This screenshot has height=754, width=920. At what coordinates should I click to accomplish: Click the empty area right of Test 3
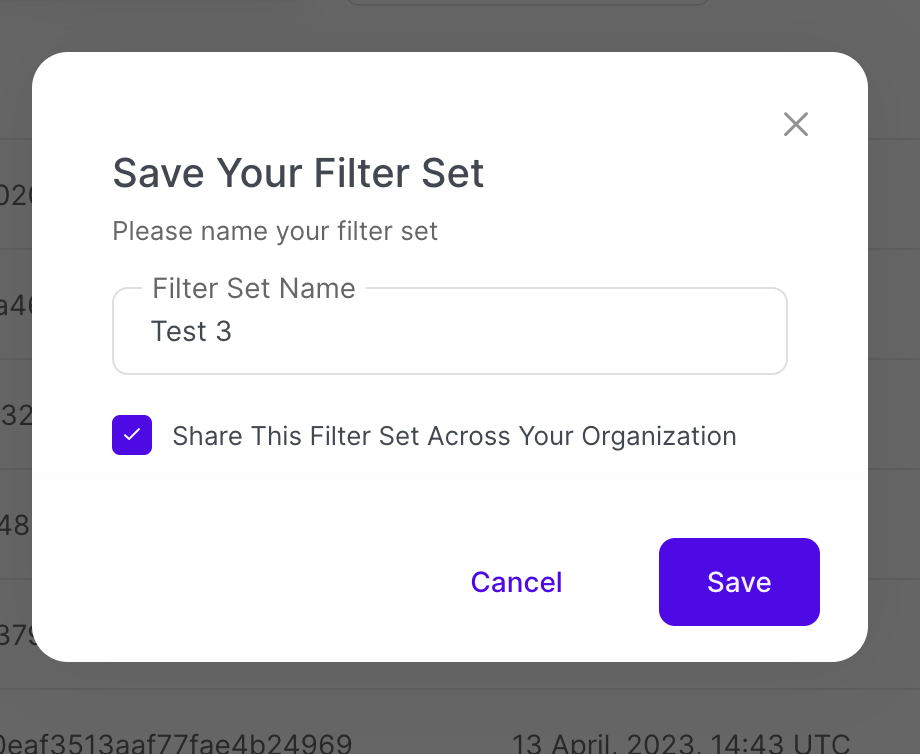(500, 332)
